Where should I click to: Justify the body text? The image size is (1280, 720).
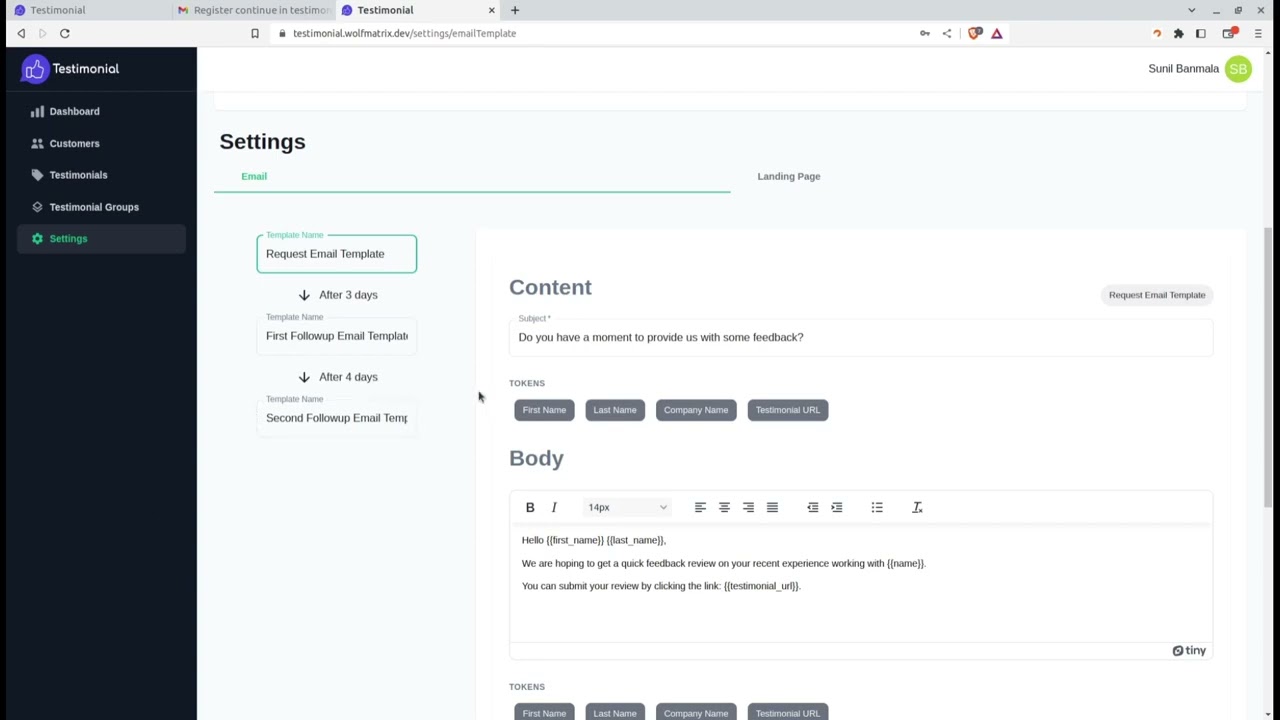[772, 508]
